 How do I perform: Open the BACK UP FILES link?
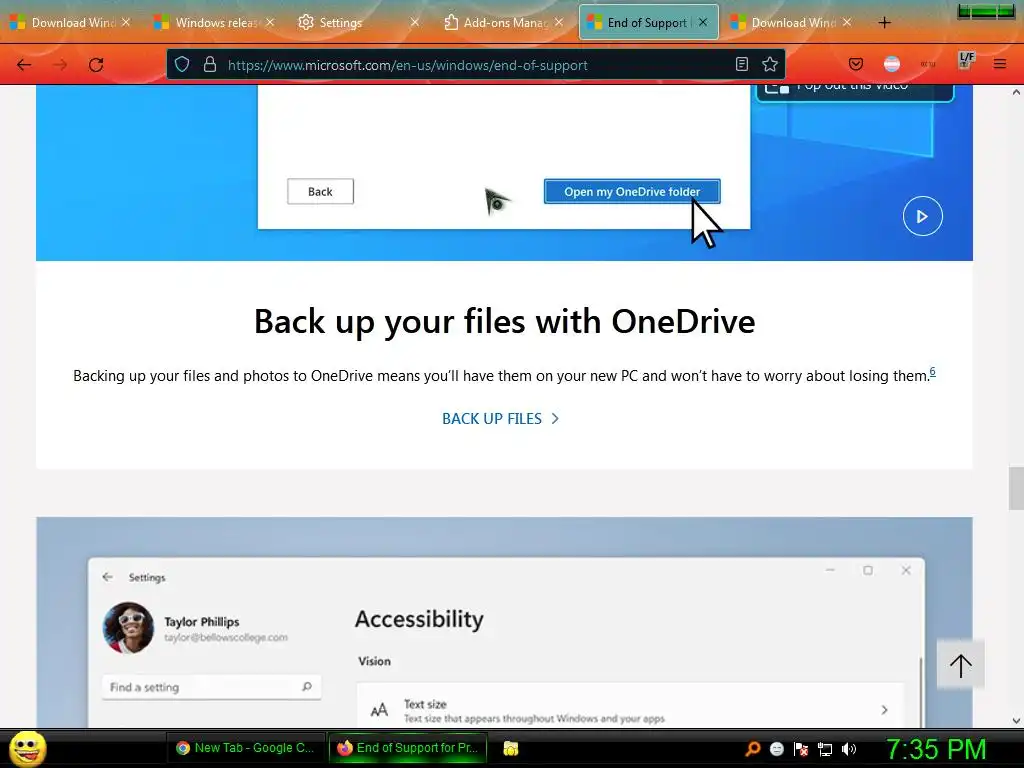tap(500, 419)
